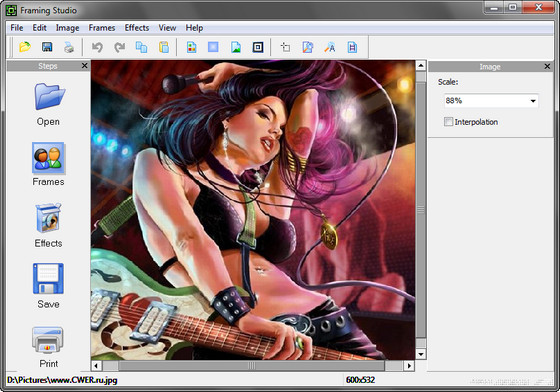Expand the Scale 88% dropdown

point(491,101)
